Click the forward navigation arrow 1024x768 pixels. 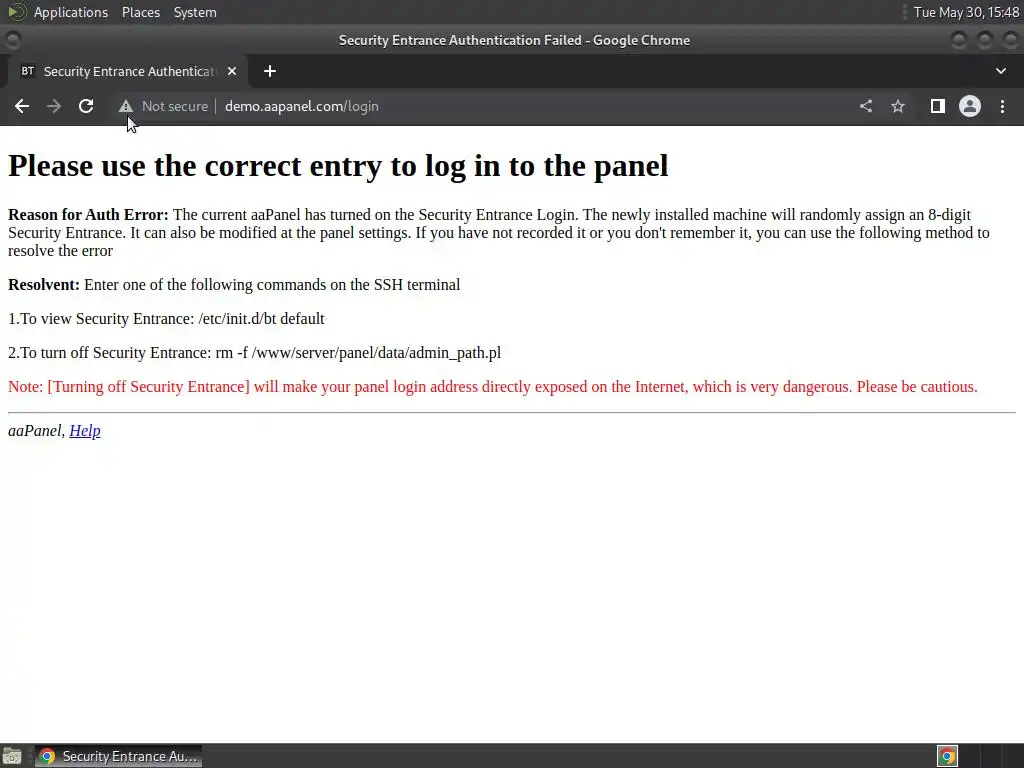54,106
